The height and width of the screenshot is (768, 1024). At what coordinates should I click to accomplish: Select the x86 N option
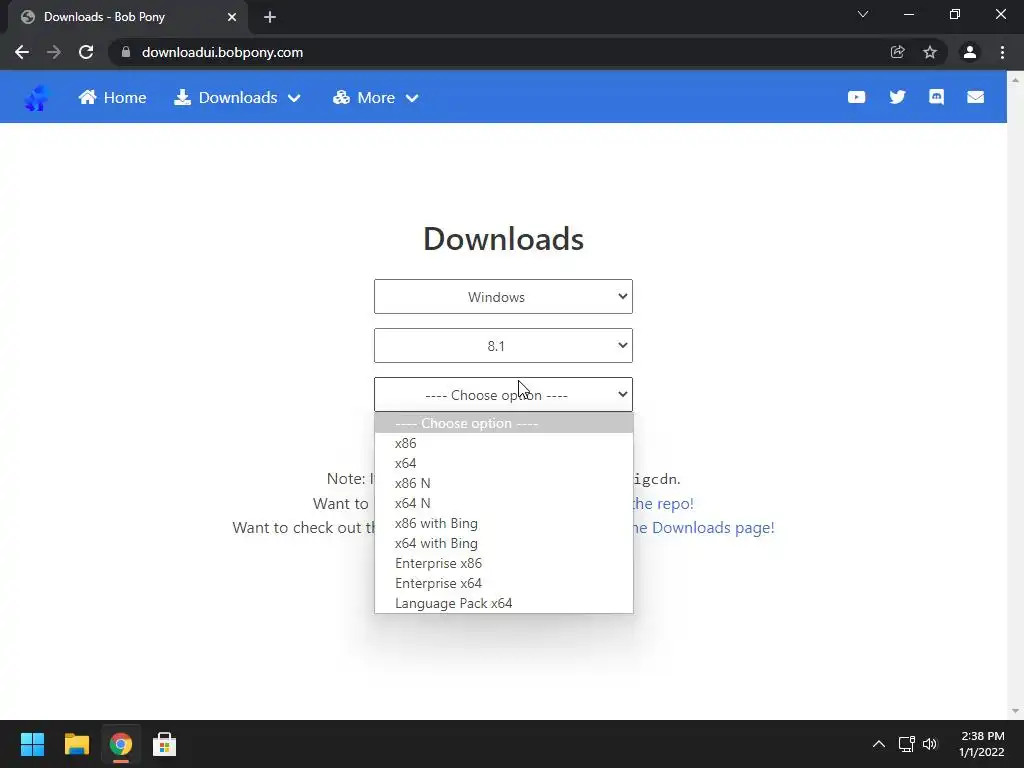[x=504, y=483]
